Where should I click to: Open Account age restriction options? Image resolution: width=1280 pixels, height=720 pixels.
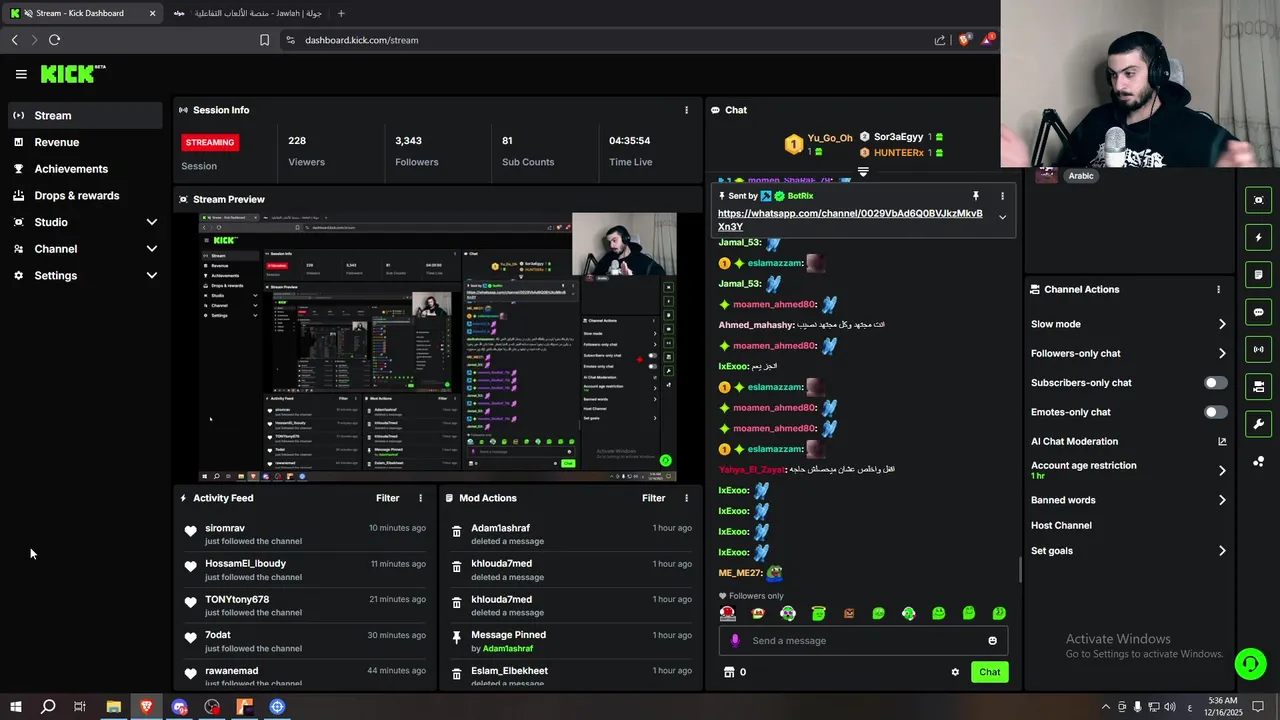pos(1129,470)
